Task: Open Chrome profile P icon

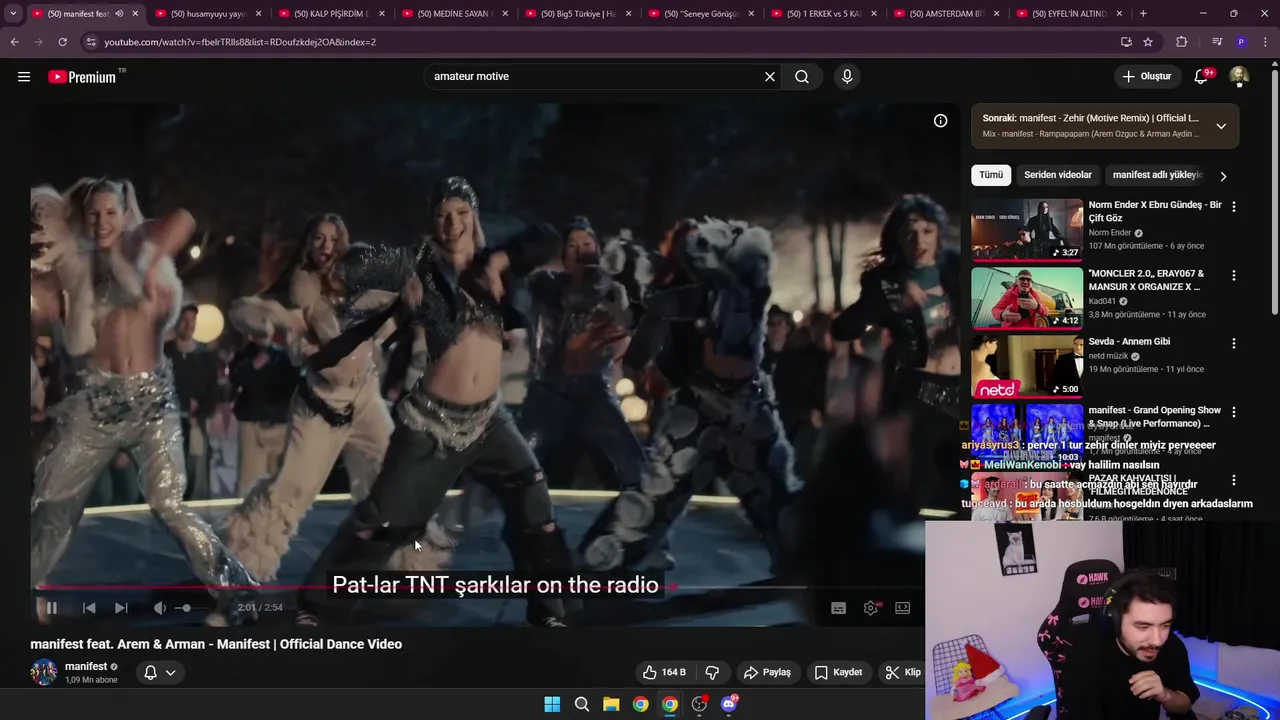Action: 1241,42
